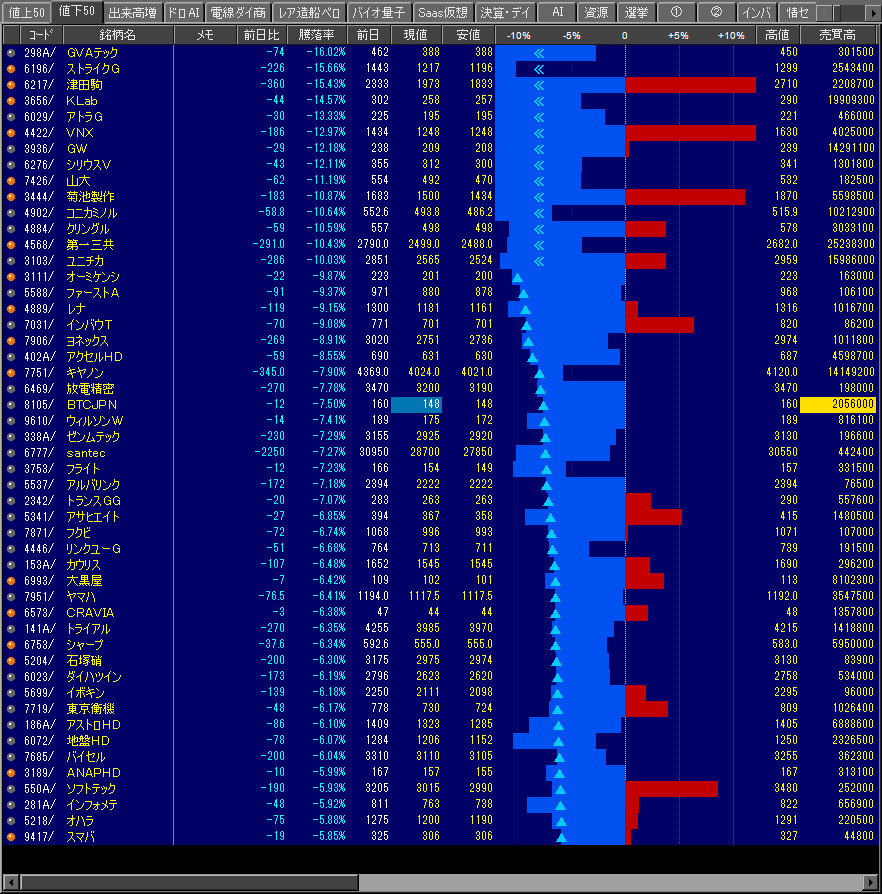Click the red bar in 菊池製作 row

pos(684,197)
